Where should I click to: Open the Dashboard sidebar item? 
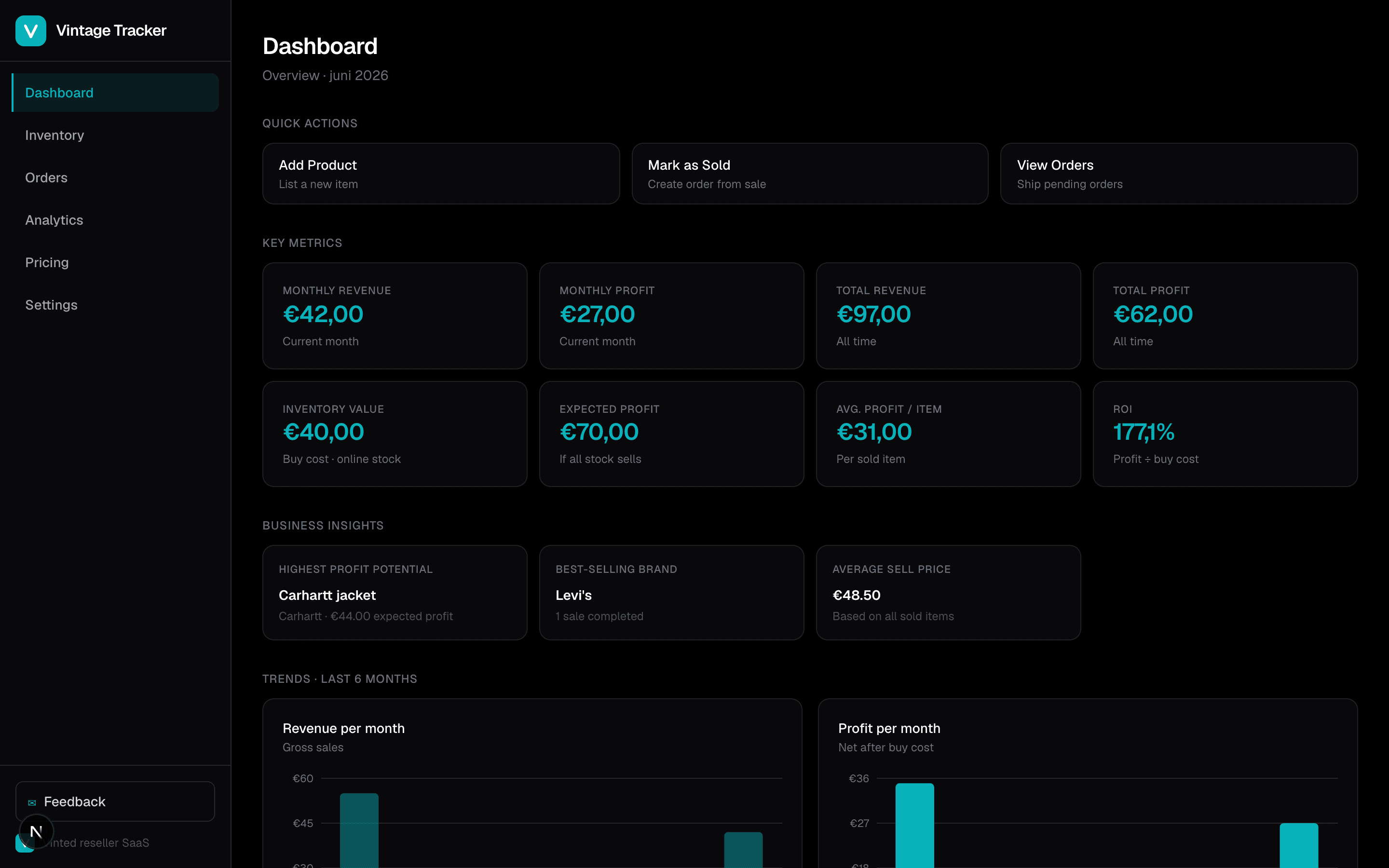(115, 93)
